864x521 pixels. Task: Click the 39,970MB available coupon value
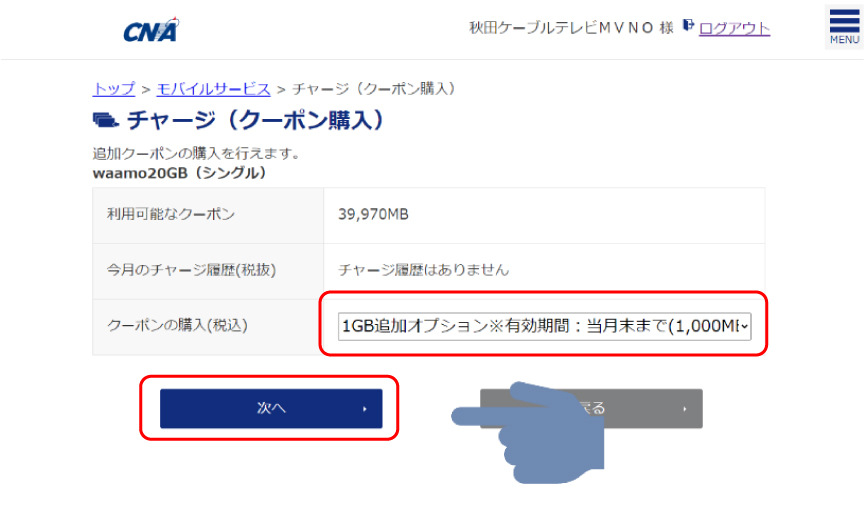[x=374, y=214]
